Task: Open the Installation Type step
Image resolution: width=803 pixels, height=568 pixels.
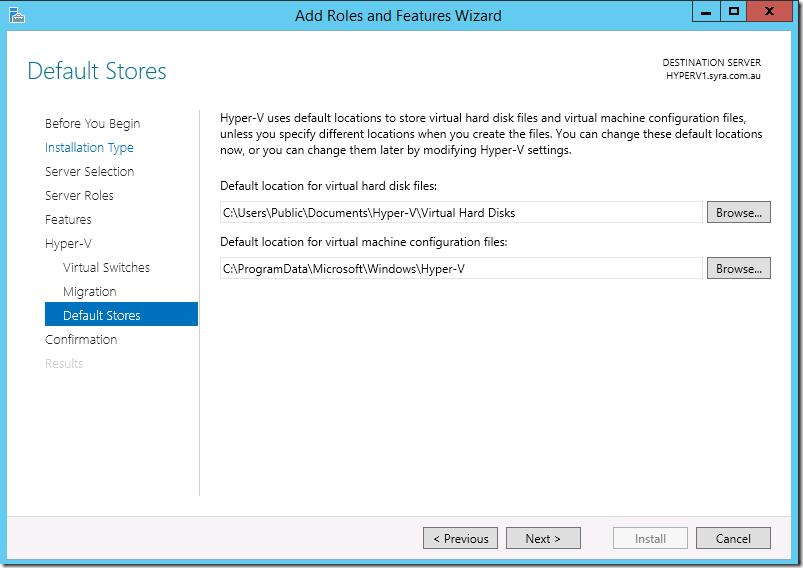Action: (89, 148)
